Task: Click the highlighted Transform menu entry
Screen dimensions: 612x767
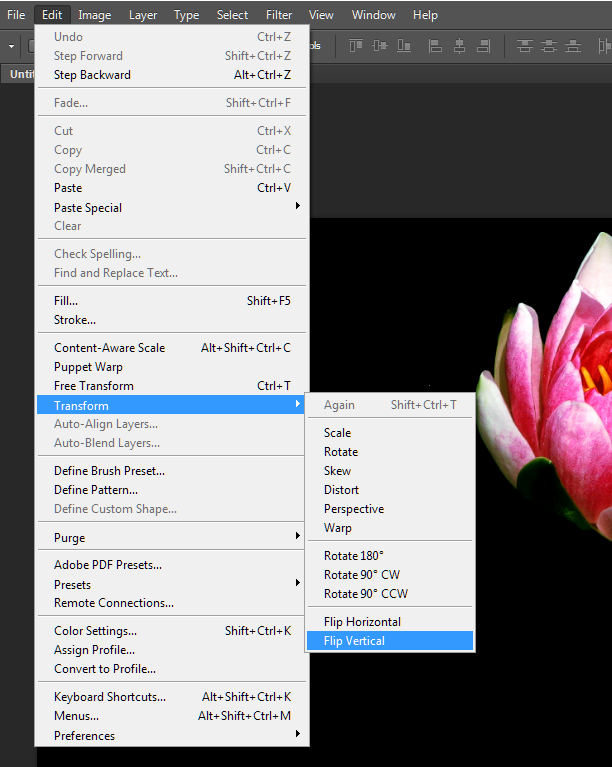Action: click(x=171, y=405)
